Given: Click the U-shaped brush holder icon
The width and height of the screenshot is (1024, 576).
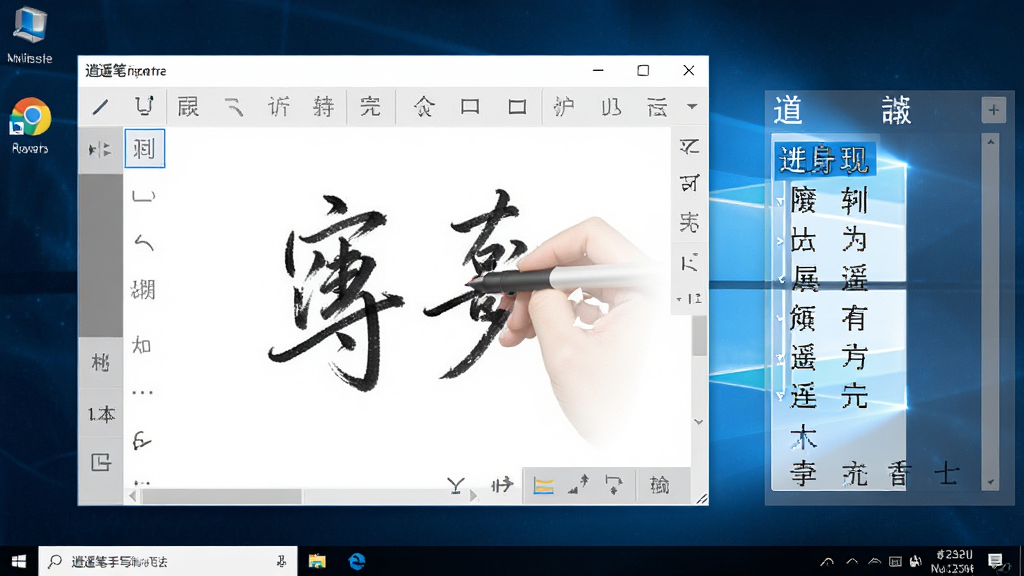Looking at the screenshot, I should [x=144, y=106].
